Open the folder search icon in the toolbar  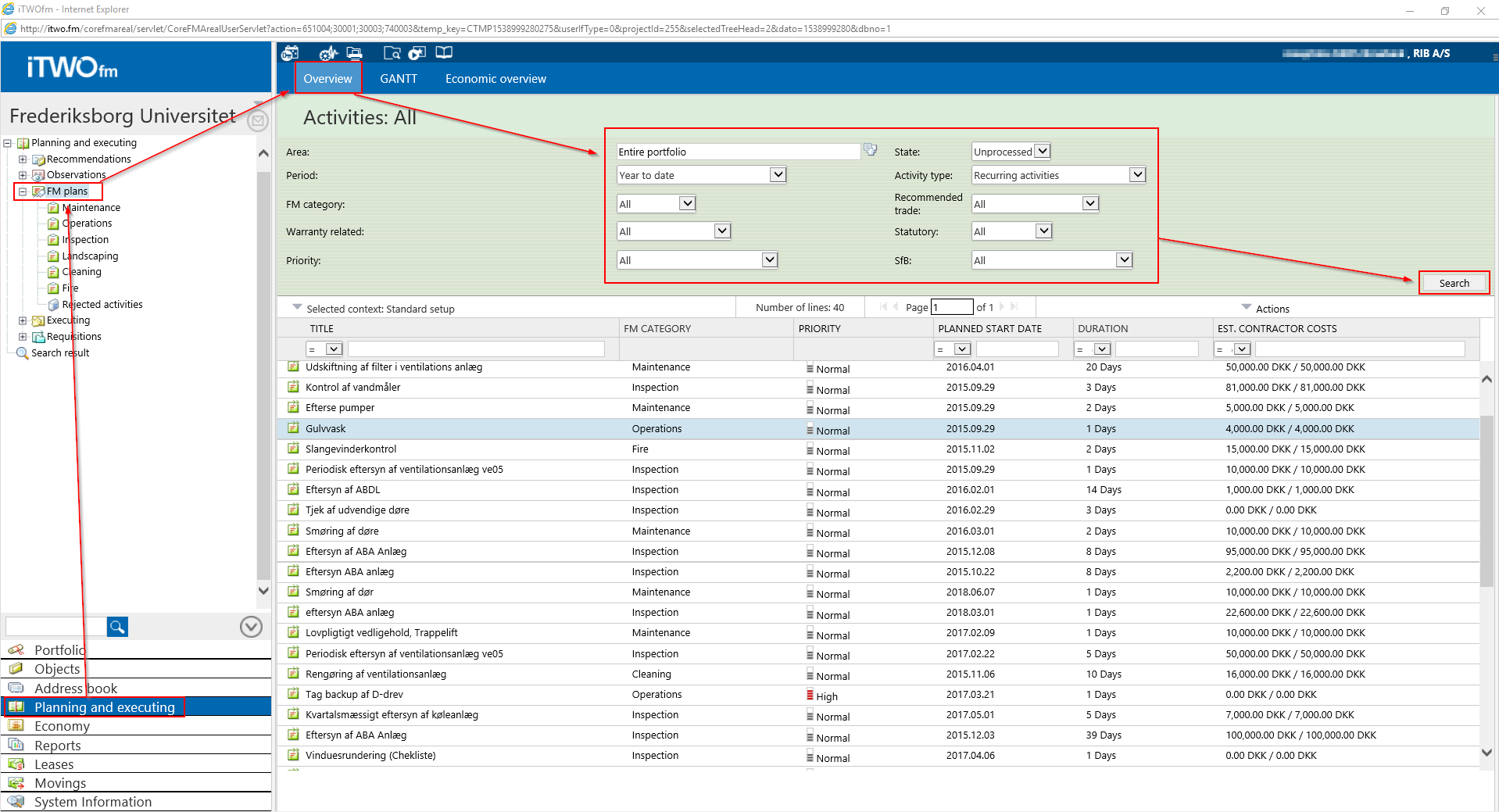point(392,52)
